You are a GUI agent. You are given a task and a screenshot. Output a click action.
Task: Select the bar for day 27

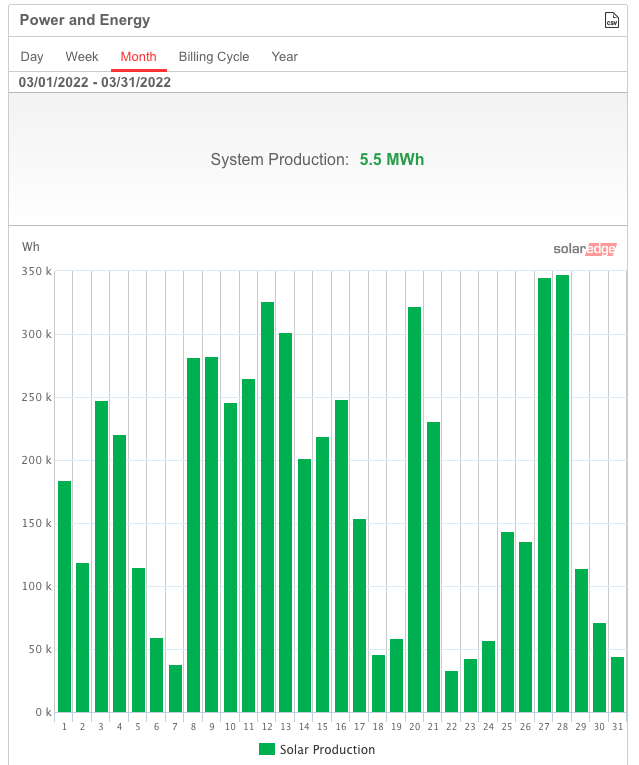click(x=544, y=495)
